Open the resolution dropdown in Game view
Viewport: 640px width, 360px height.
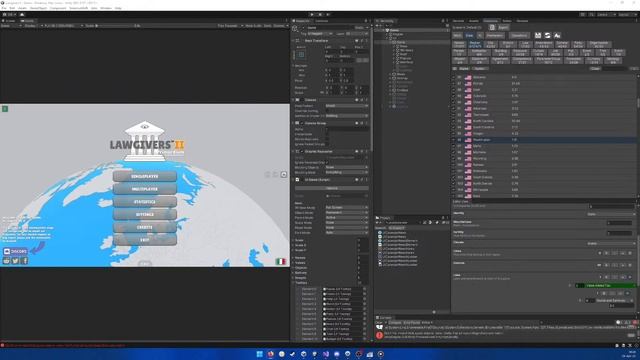[x=63, y=26]
